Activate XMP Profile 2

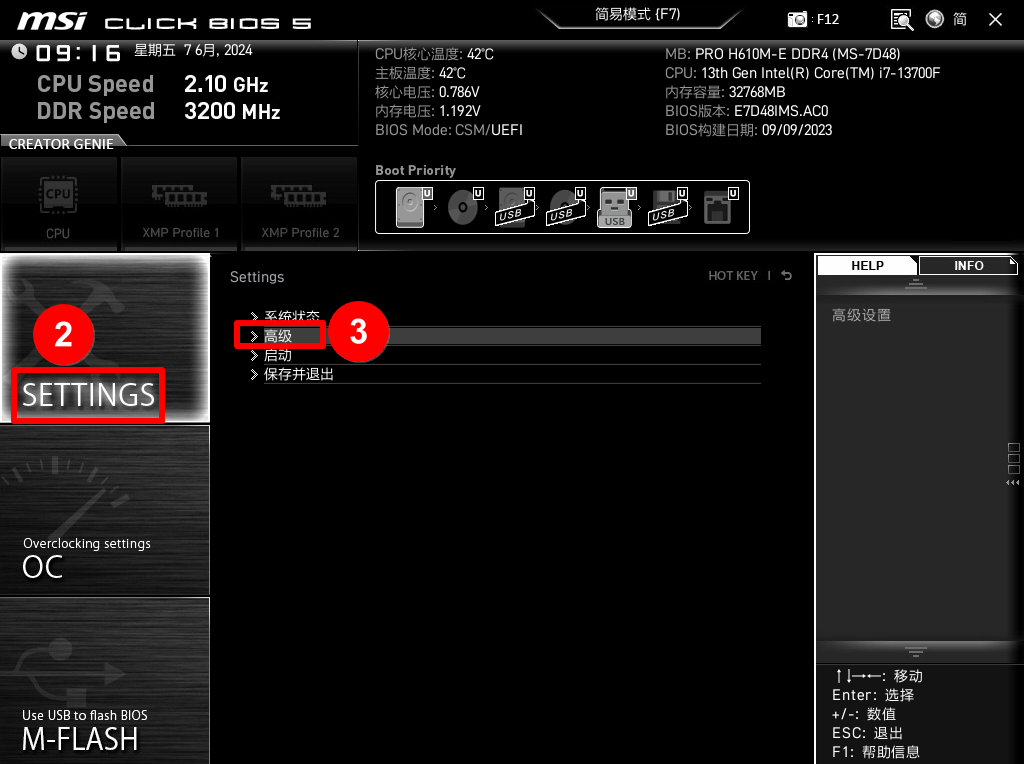coord(298,205)
